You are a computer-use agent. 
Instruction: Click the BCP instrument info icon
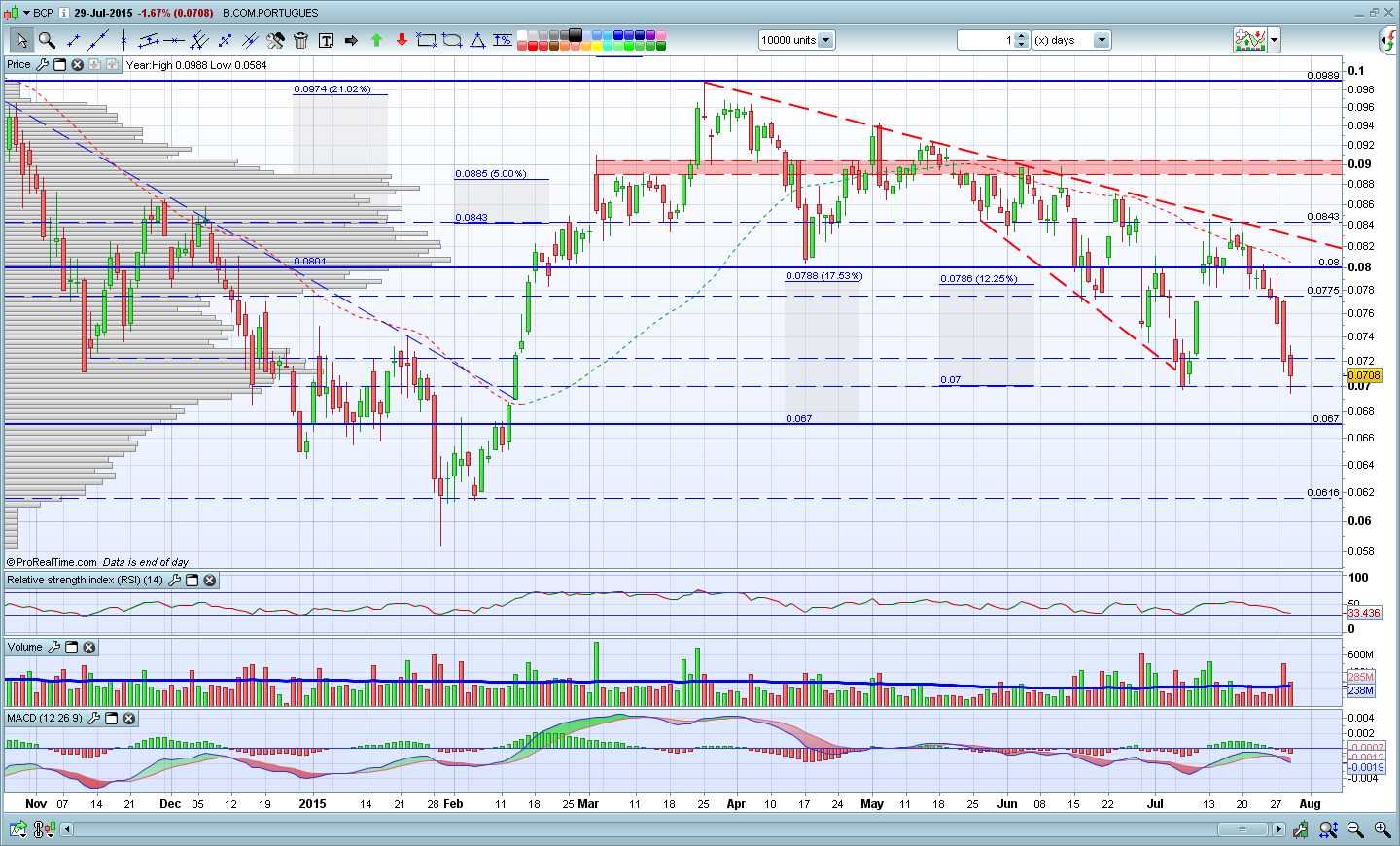(x=64, y=13)
